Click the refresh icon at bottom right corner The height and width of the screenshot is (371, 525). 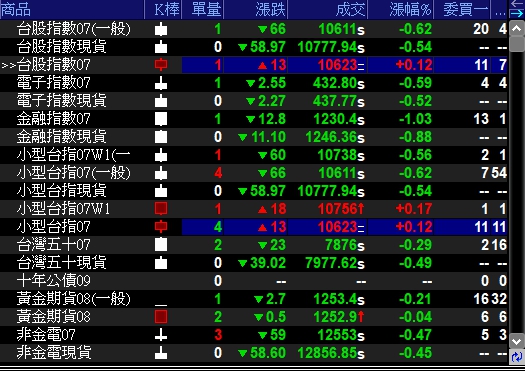tap(517, 356)
